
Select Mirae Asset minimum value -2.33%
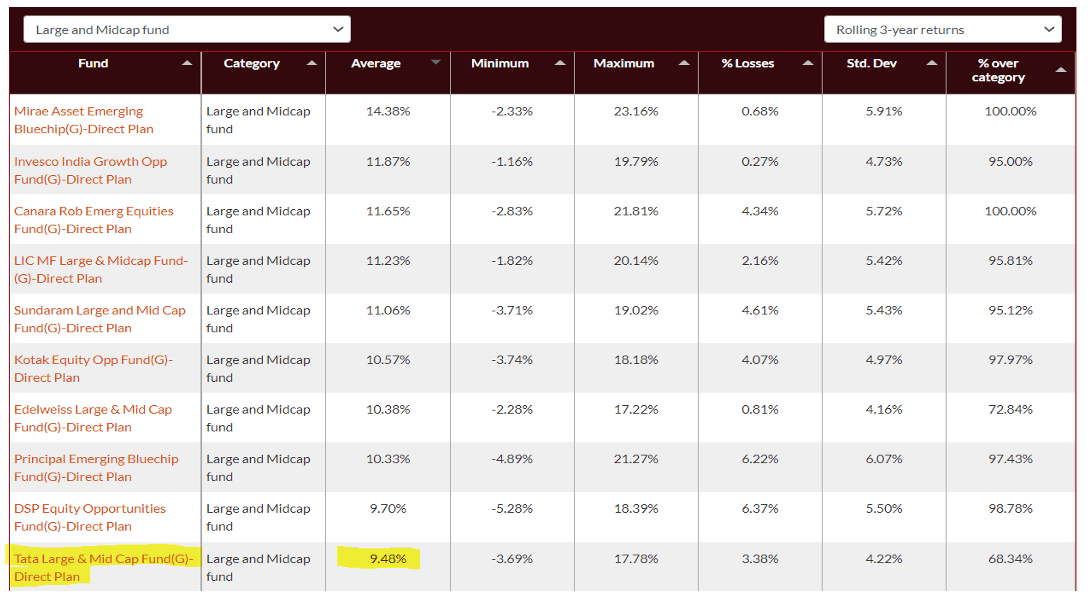click(x=512, y=111)
